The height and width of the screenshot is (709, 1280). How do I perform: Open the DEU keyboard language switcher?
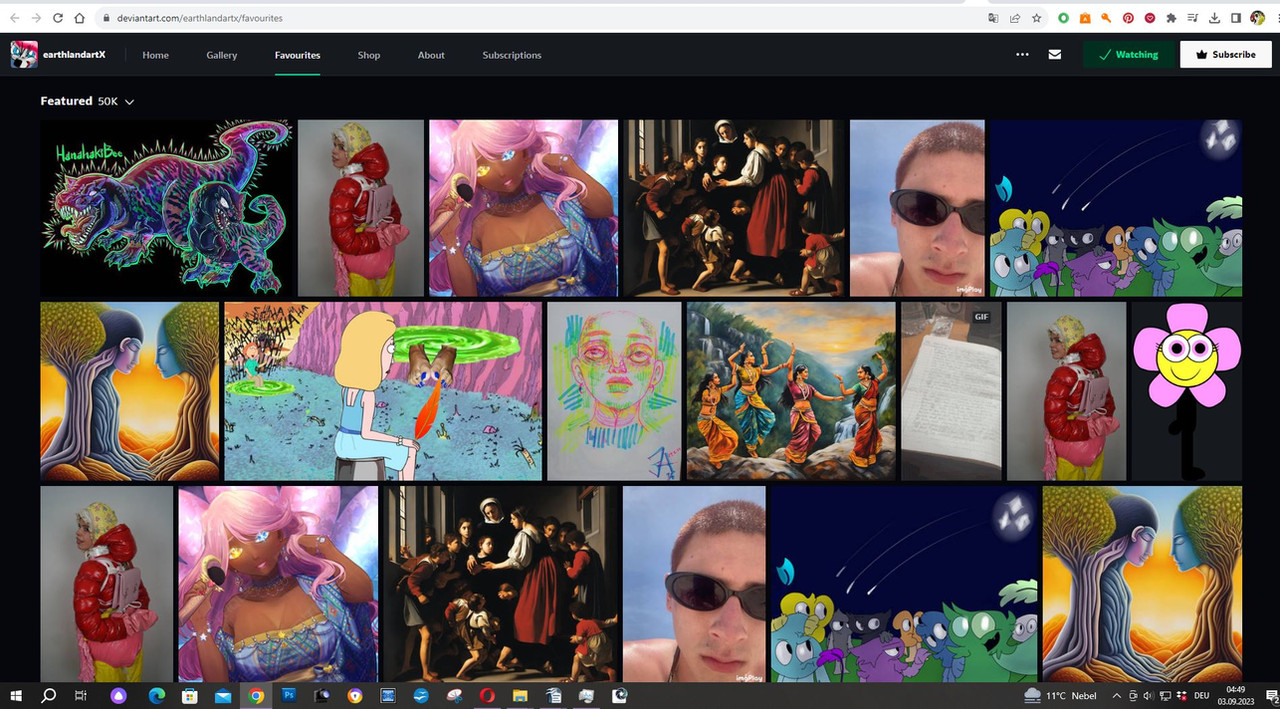(1202, 695)
